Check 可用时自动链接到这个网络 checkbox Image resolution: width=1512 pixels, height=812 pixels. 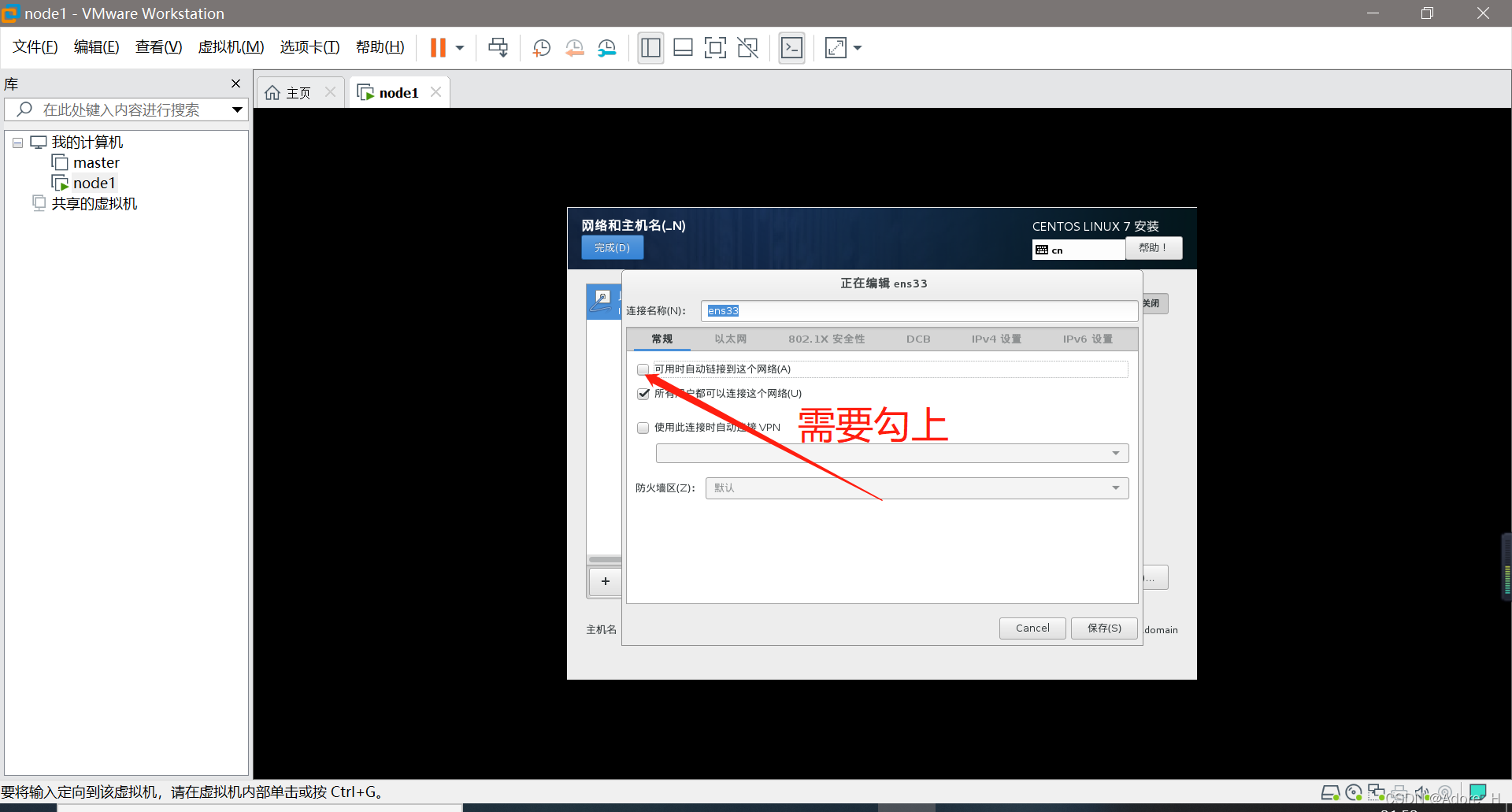point(643,369)
